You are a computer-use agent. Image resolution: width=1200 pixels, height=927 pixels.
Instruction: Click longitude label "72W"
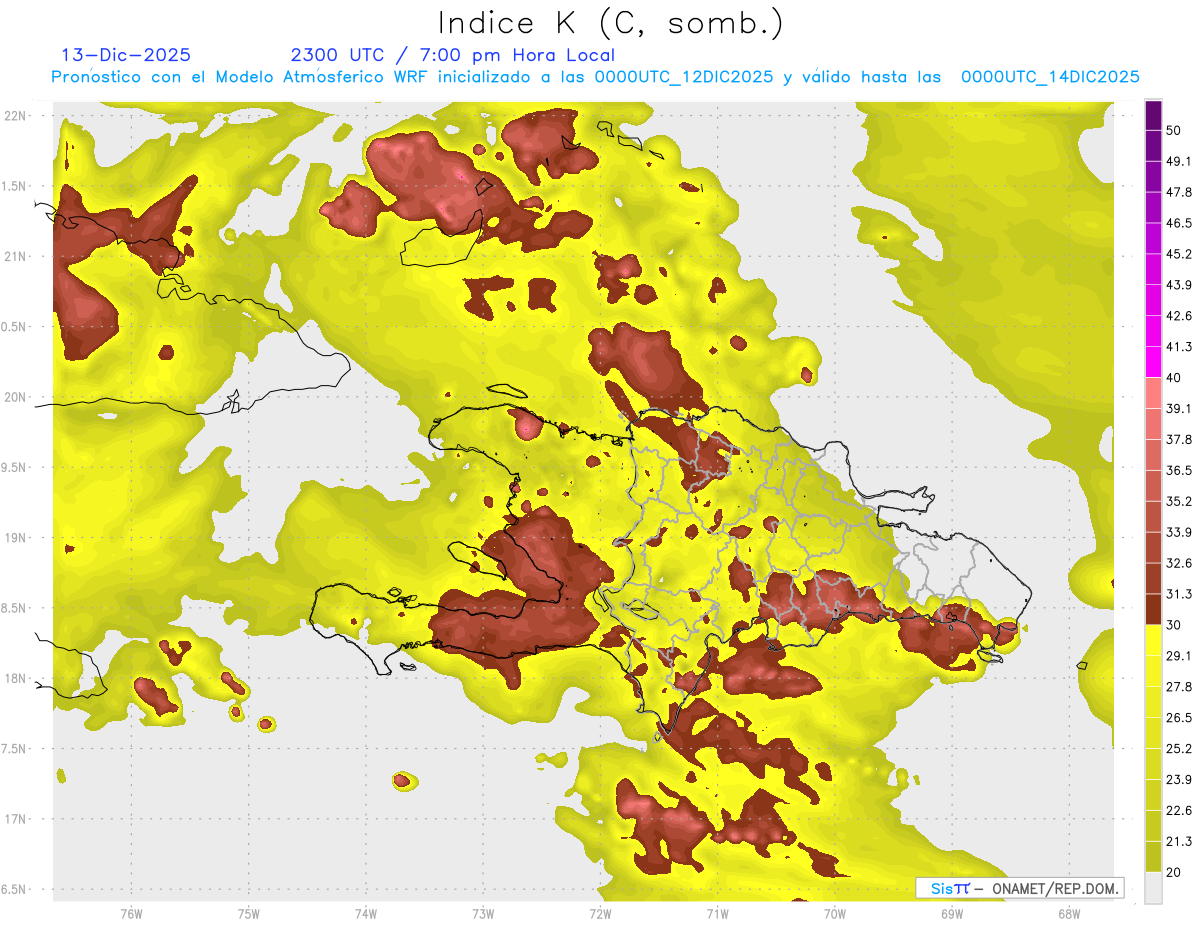tap(600, 913)
